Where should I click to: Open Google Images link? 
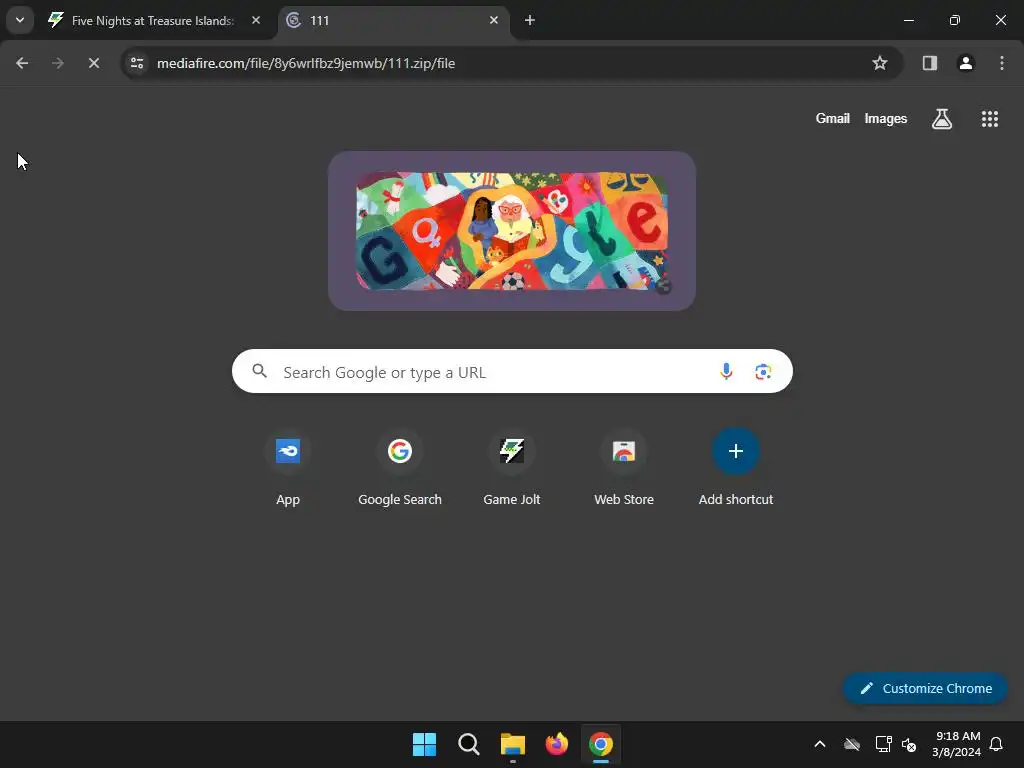(886, 118)
